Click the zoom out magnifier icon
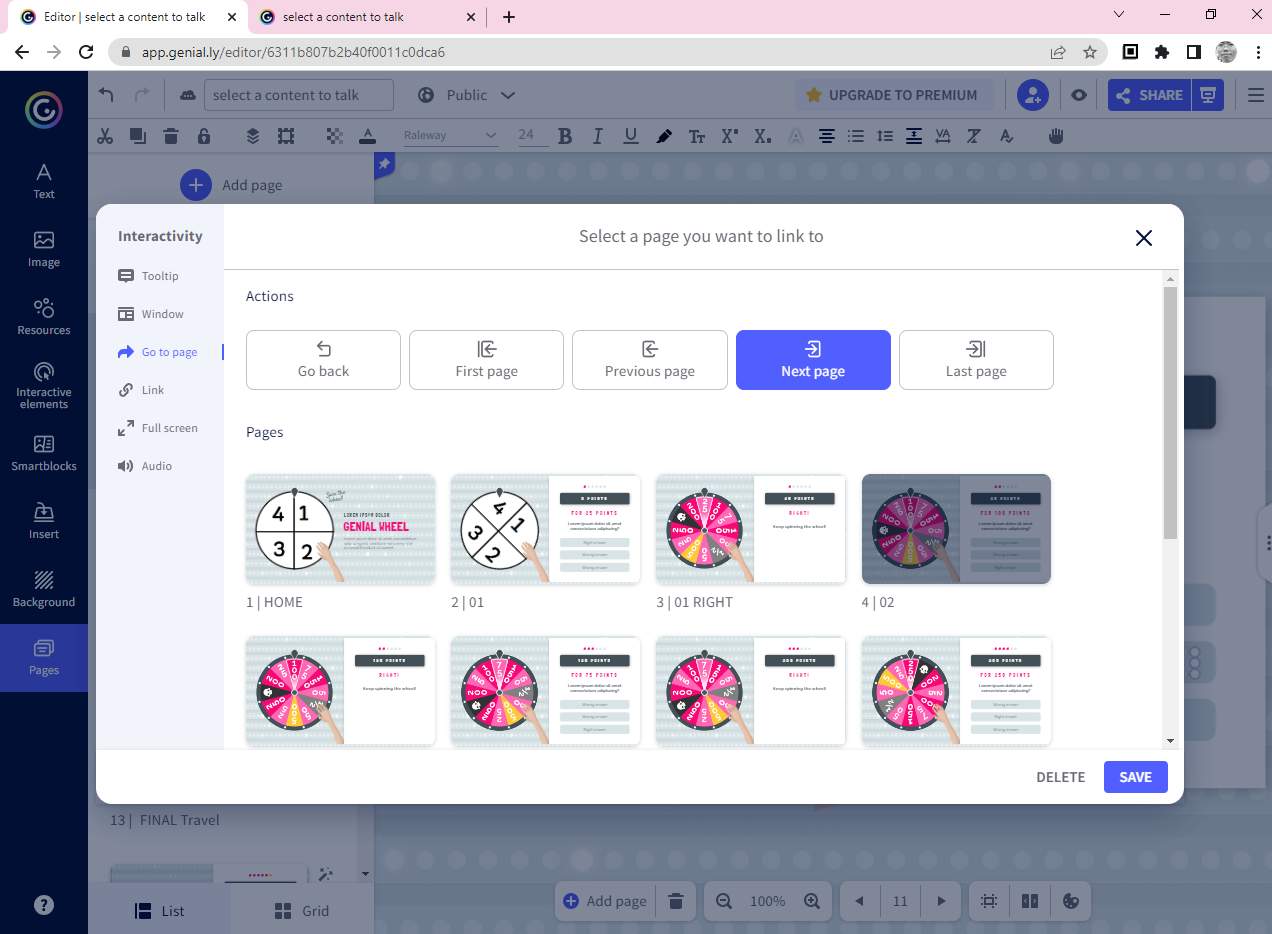This screenshot has height=934, width=1272. (x=724, y=901)
